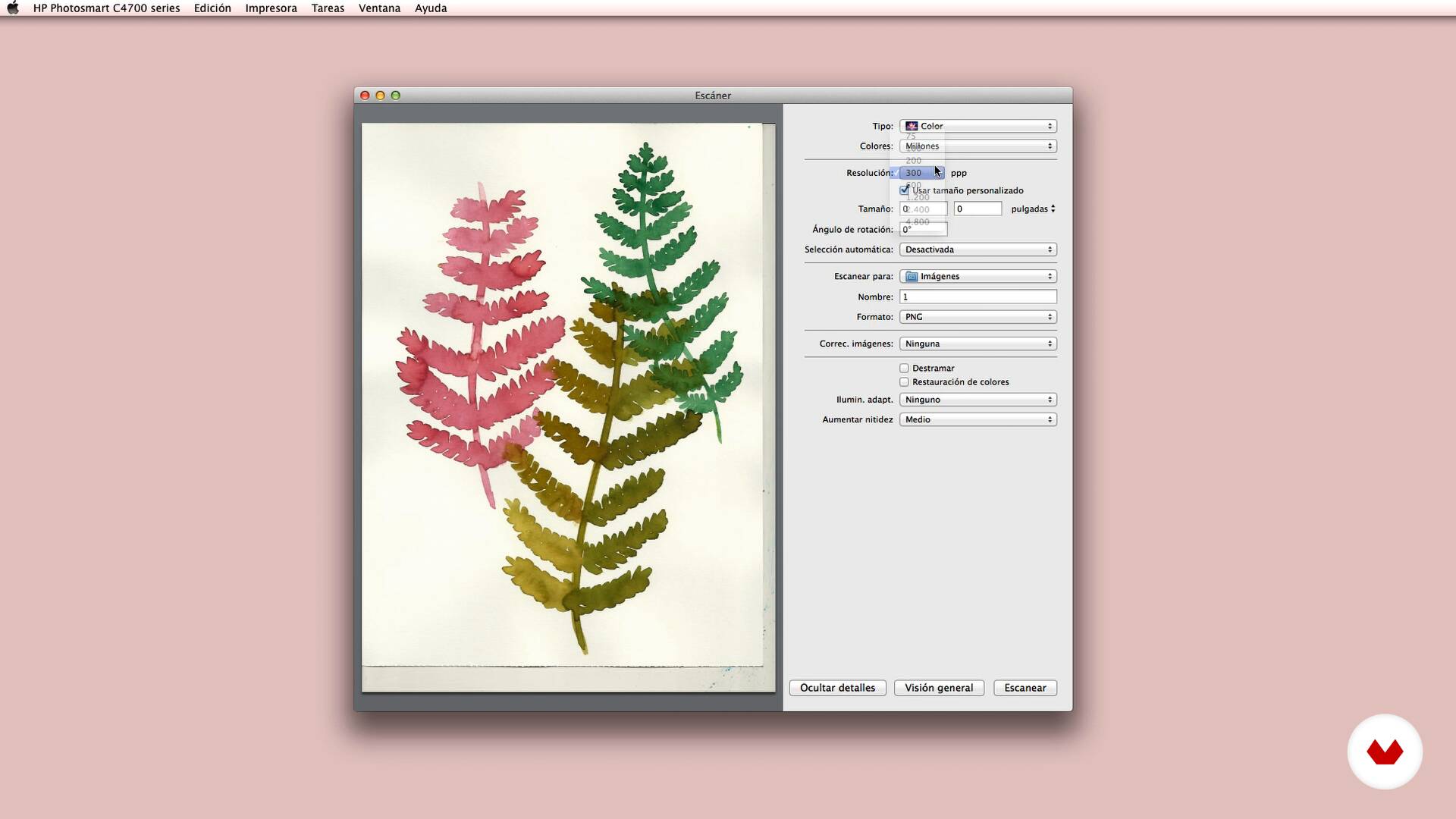Close the Escáner window
This screenshot has width=1456, height=819.
click(x=365, y=96)
